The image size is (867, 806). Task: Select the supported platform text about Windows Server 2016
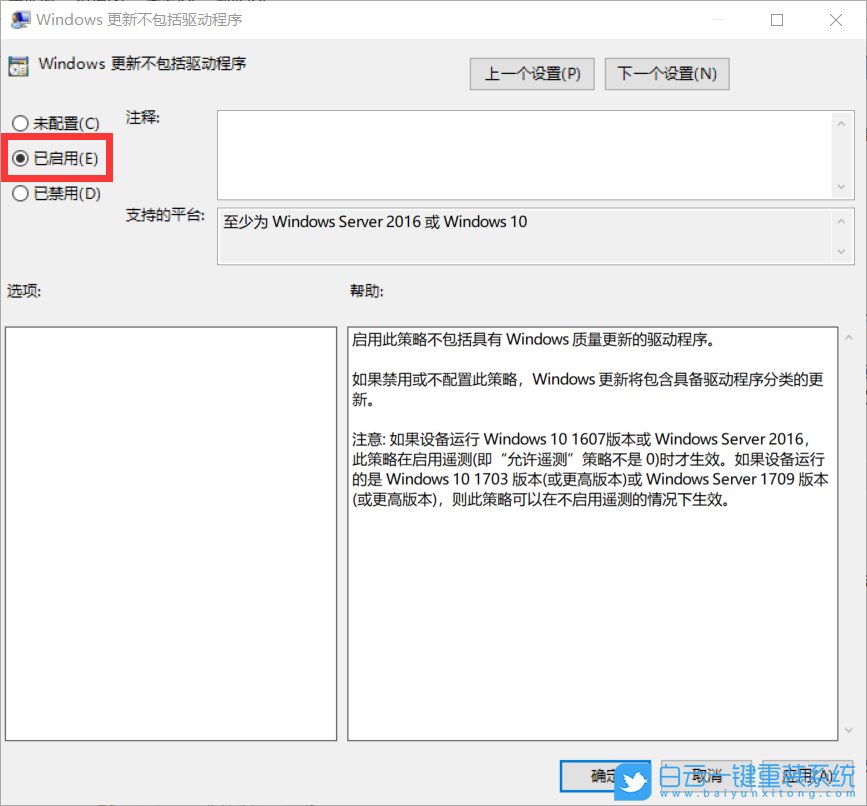pos(375,222)
